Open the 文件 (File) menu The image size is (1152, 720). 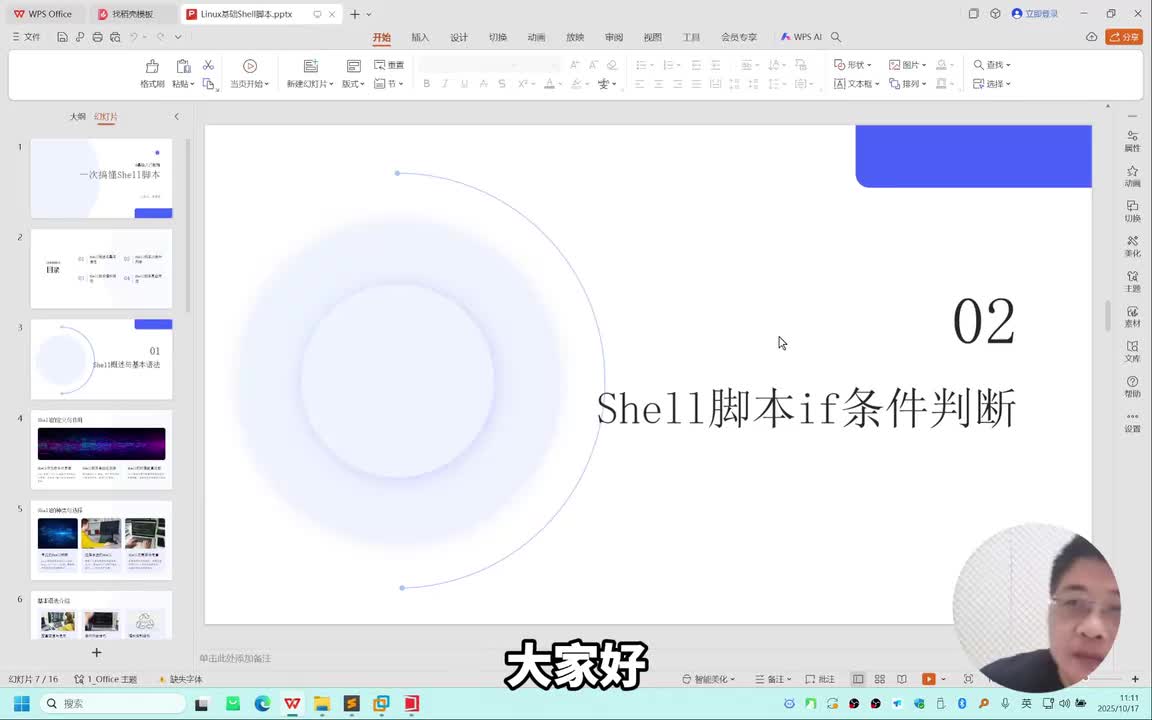(26, 37)
